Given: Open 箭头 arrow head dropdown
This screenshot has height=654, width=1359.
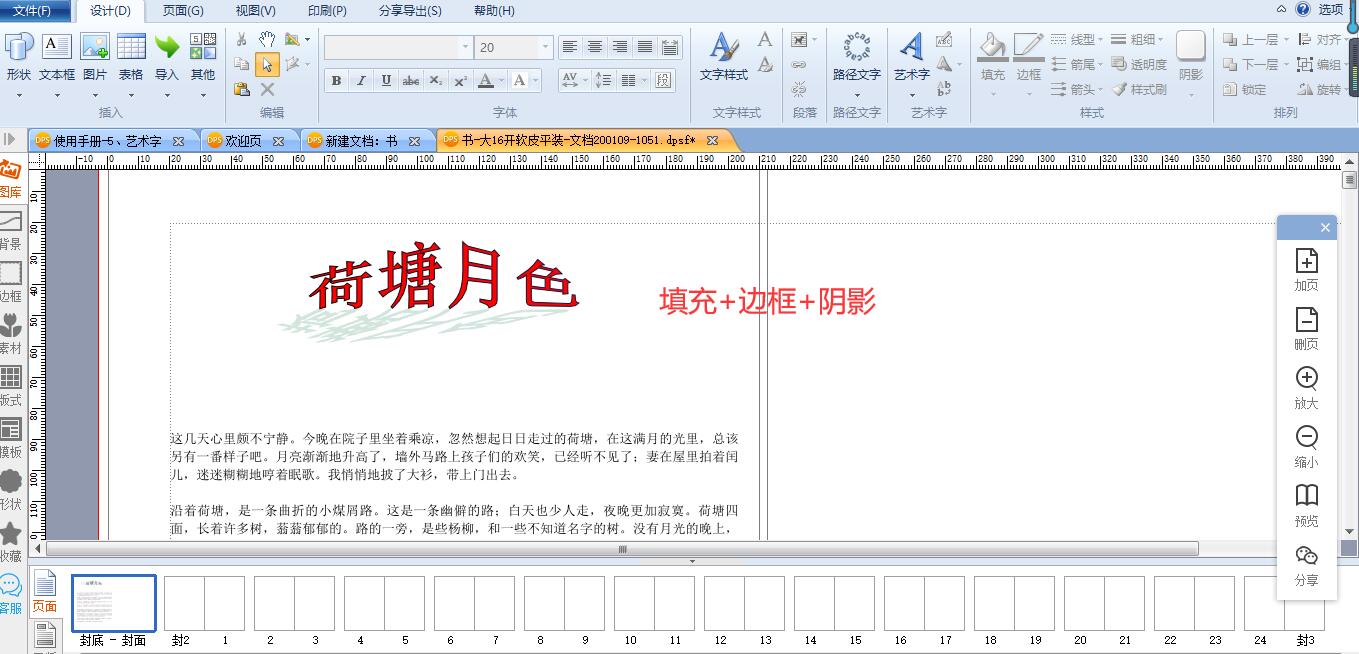Looking at the screenshot, I should point(1078,89).
